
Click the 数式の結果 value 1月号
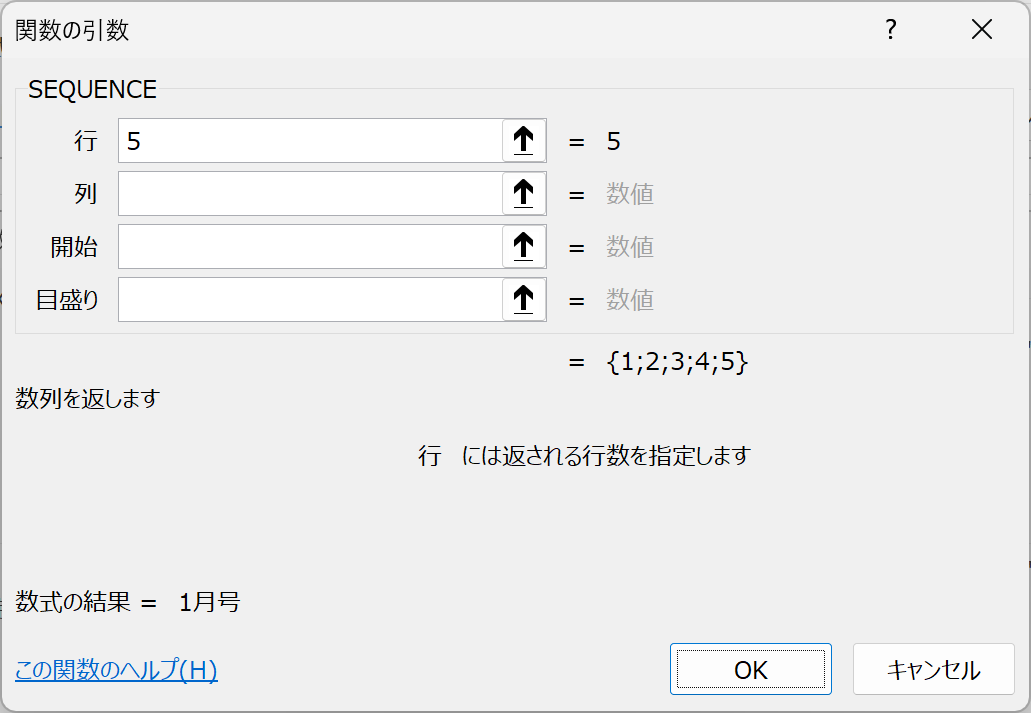click(210, 603)
